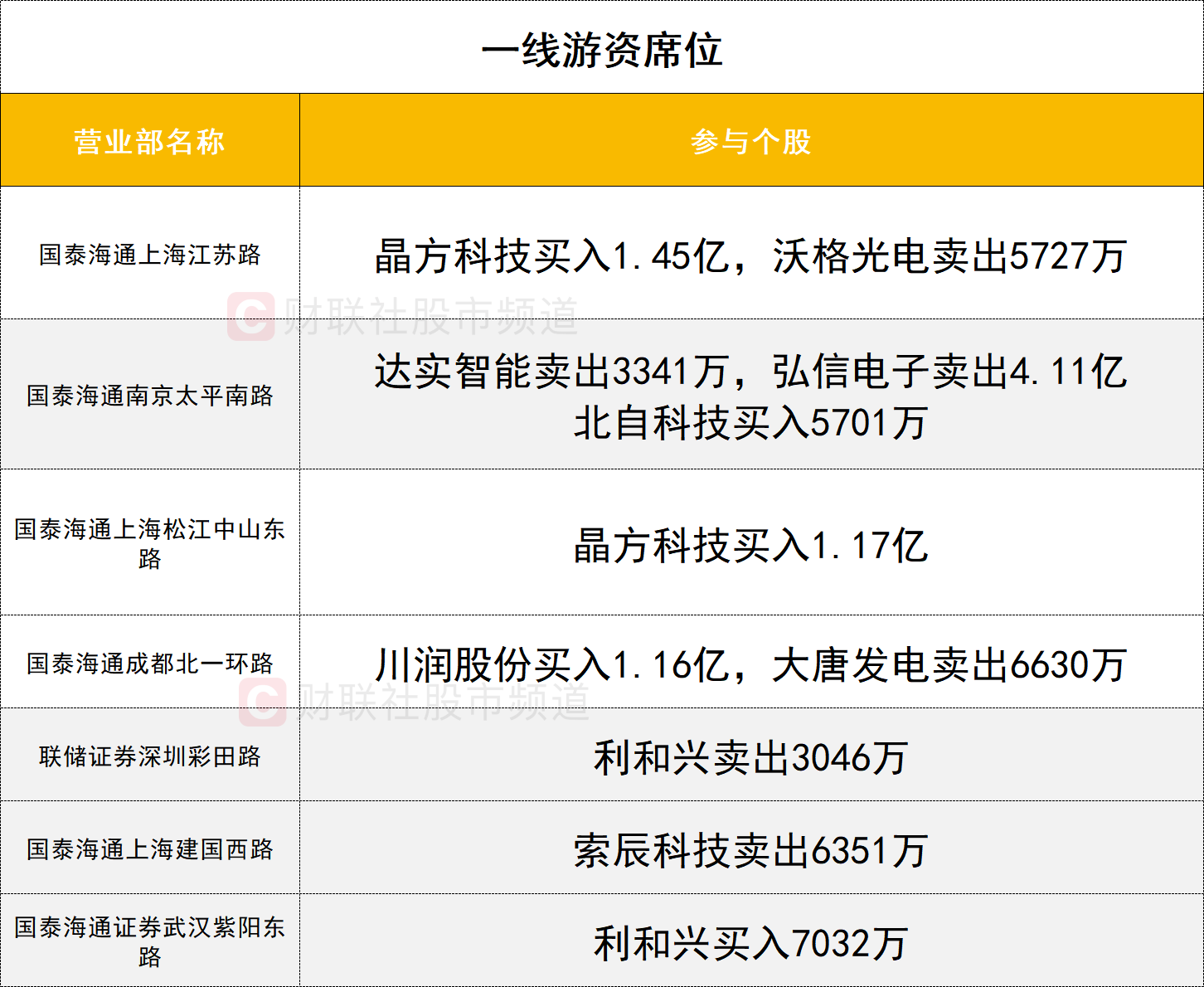Click the 国泰海通上海松江中山东路 row name

click(x=149, y=543)
